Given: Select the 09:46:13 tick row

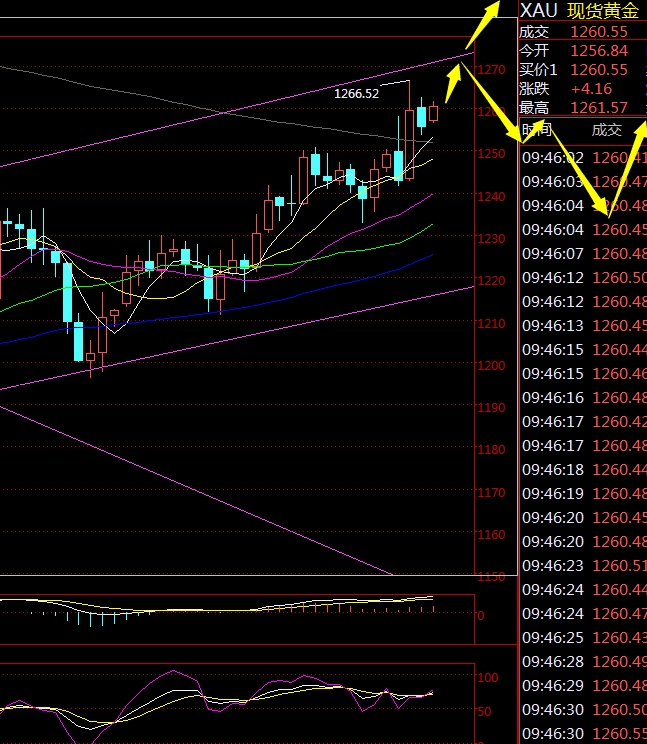Looking at the screenshot, I should (584, 326).
